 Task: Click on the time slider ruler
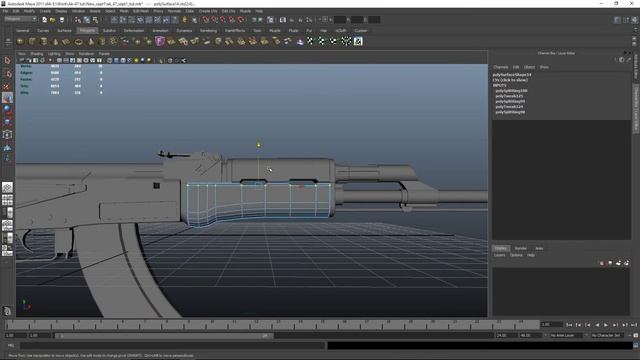tap(272, 324)
